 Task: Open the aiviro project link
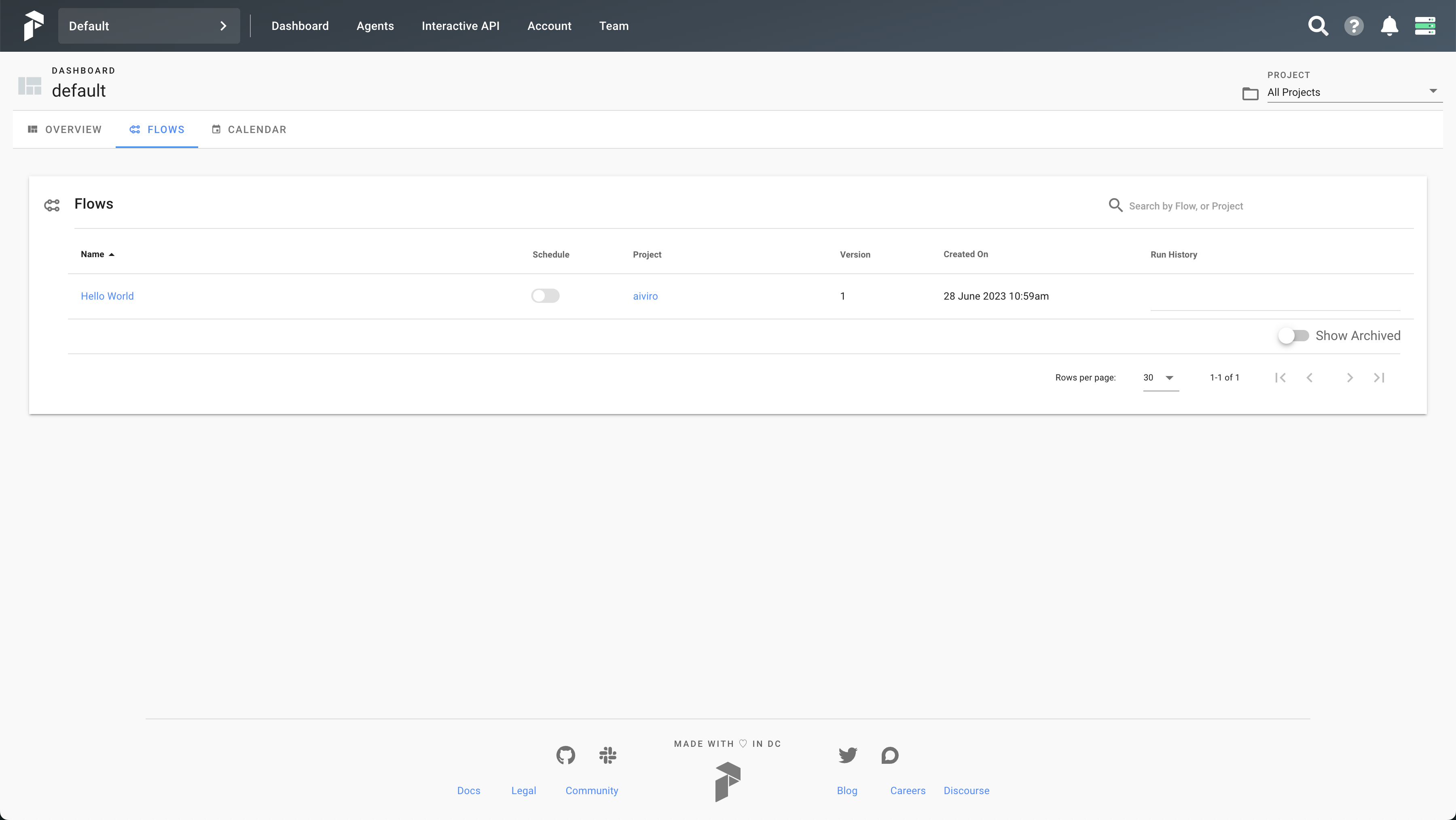(x=645, y=296)
